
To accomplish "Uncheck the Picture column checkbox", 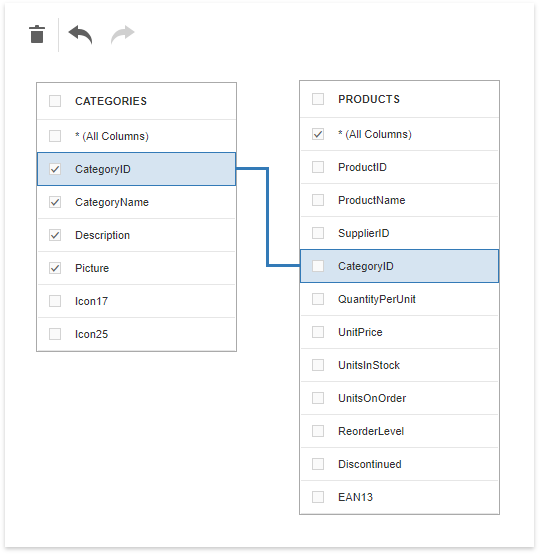I will (55, 268).
